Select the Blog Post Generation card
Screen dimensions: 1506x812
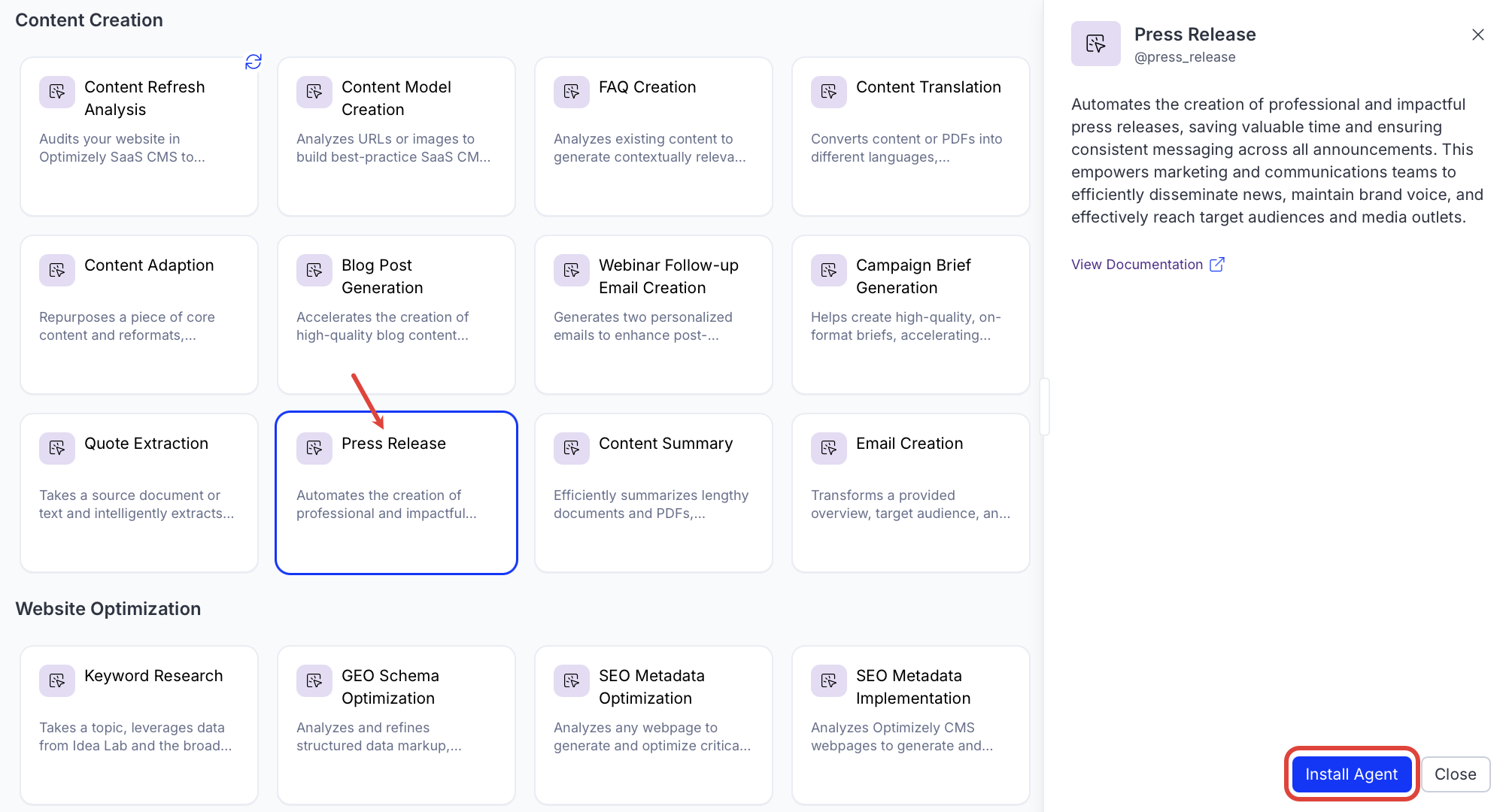pos(396,314)
